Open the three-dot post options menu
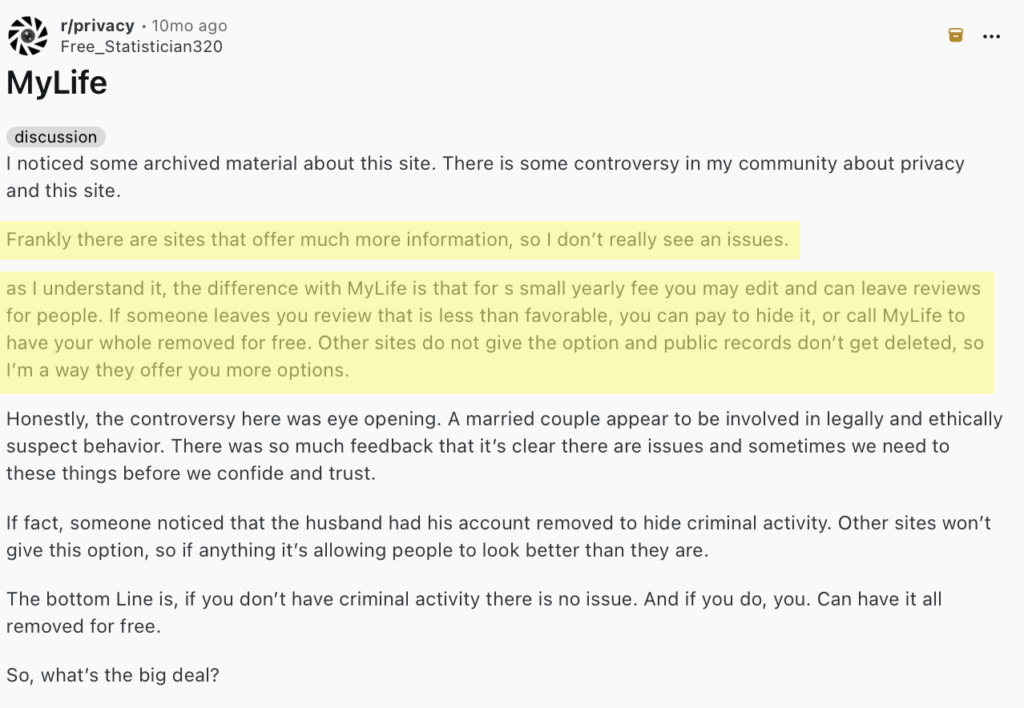 point(991,35)
